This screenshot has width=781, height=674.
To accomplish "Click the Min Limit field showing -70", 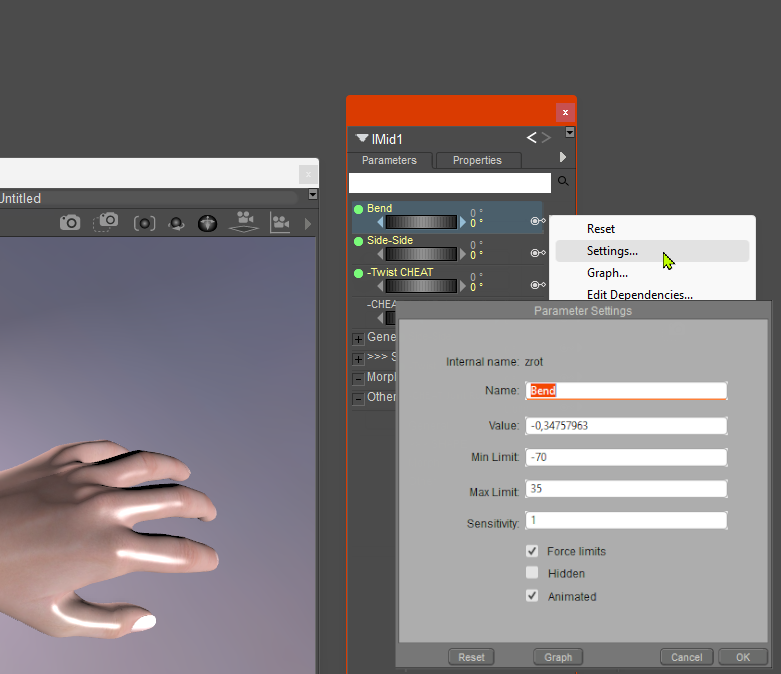I will pyautogui.click(x=626, y=457).
